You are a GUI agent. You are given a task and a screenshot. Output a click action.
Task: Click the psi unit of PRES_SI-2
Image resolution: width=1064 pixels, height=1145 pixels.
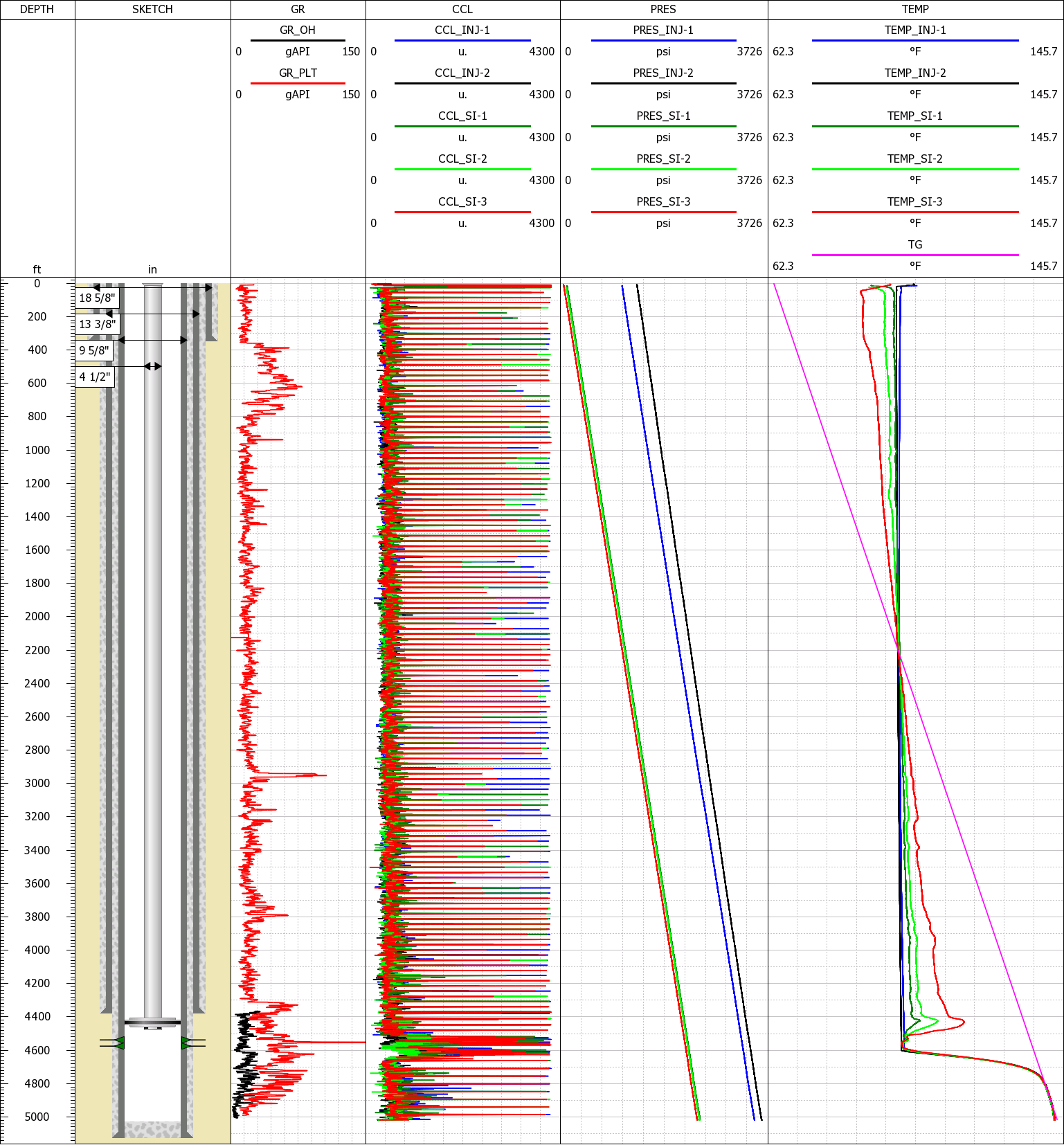click(x=663, y=180)
